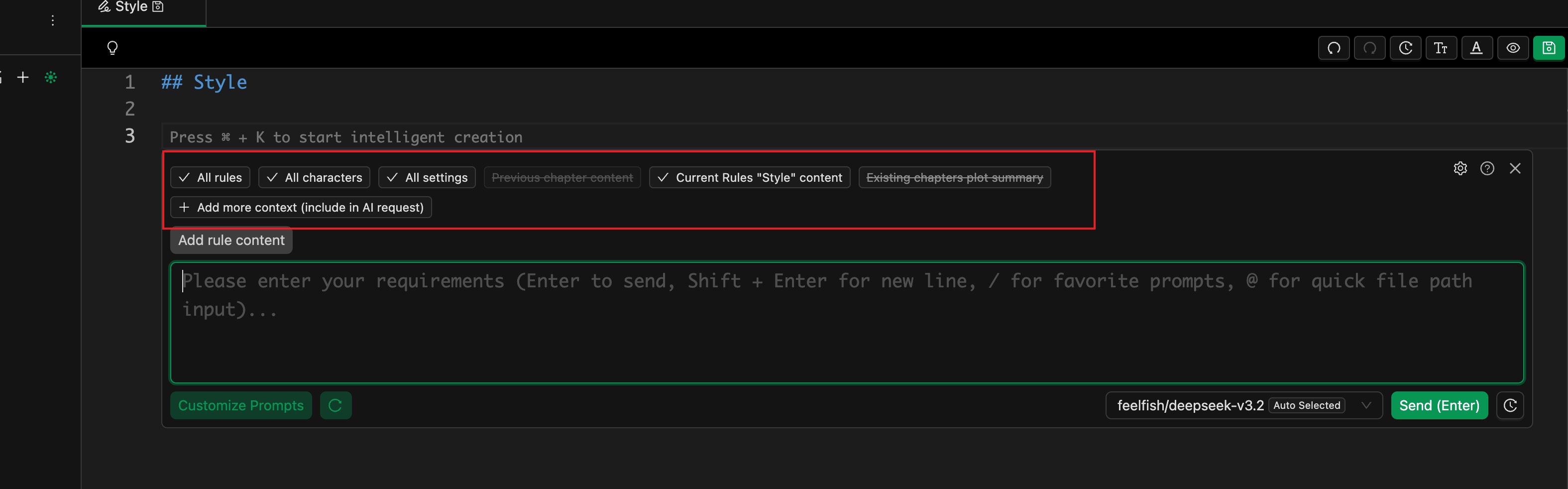Uncheck the "All rules" context option
1568x489 pixels.
[x=210, y=178]
